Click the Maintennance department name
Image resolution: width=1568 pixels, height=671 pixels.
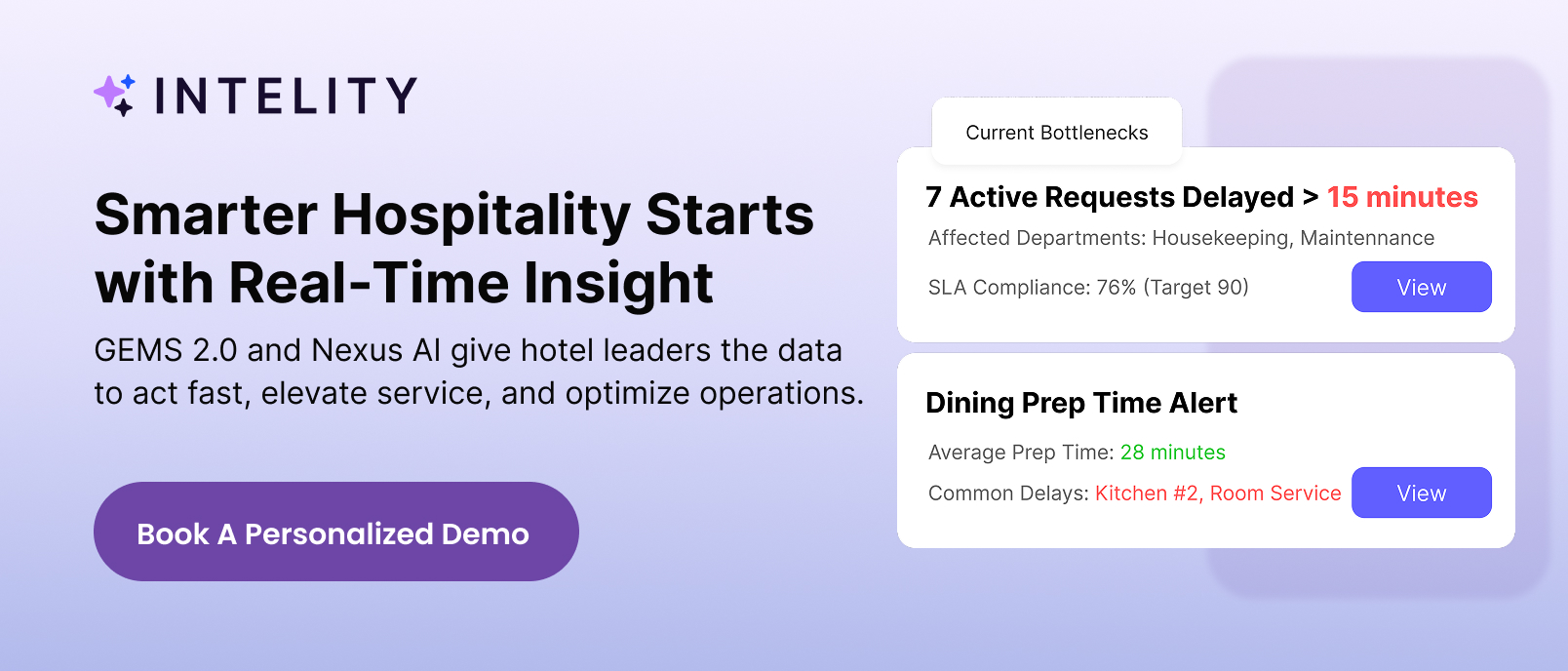tap(1367, 238)
